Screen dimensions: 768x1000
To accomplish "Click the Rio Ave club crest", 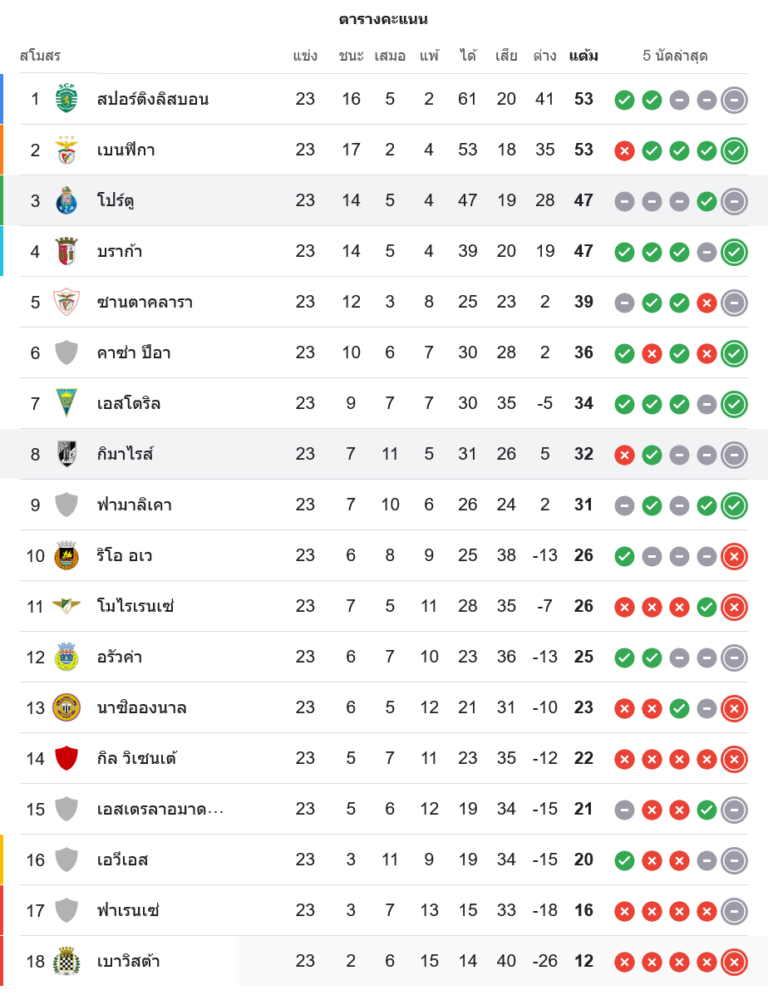I will pos(66,555).
